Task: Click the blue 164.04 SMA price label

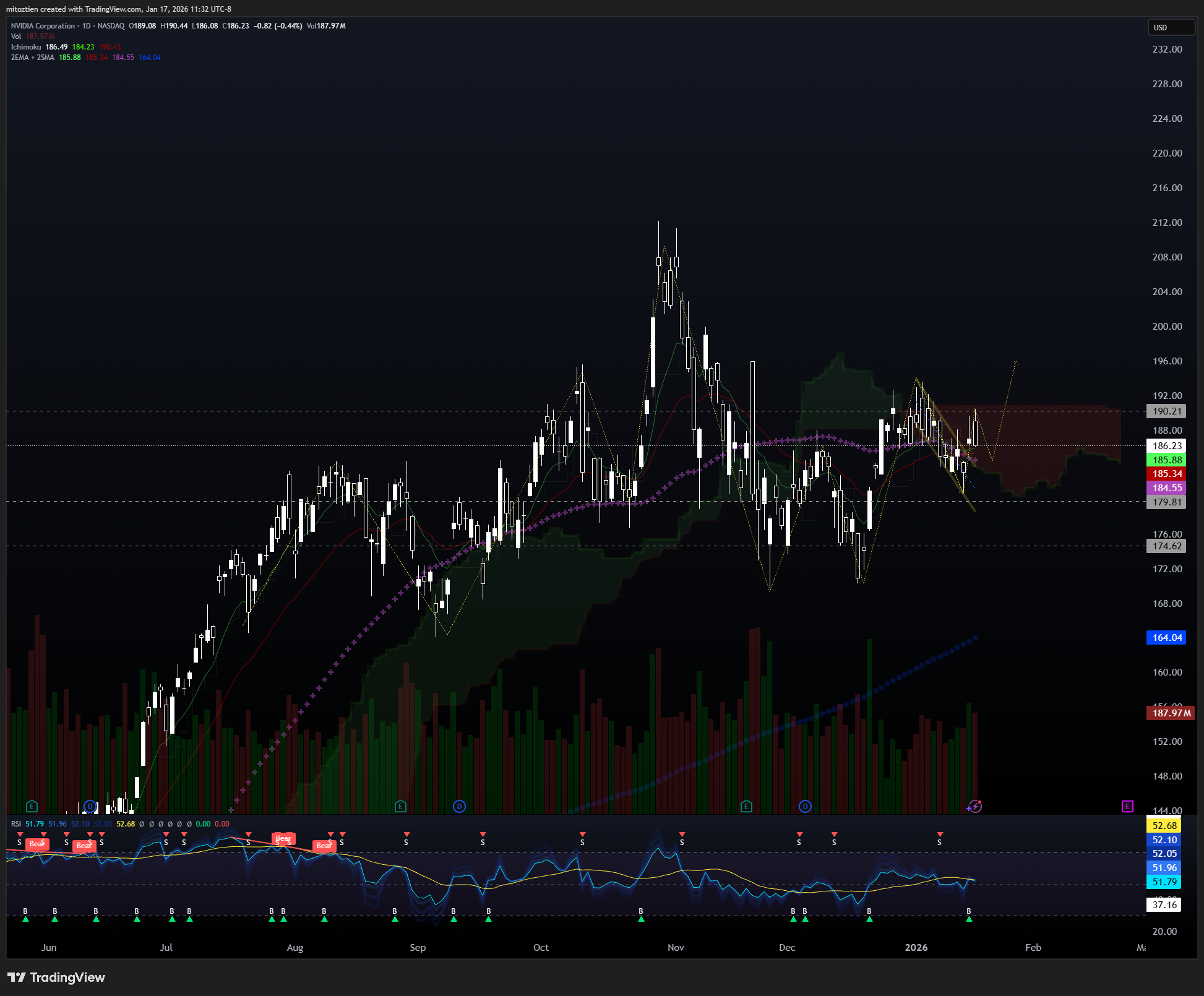Action: pos(1167,638)
